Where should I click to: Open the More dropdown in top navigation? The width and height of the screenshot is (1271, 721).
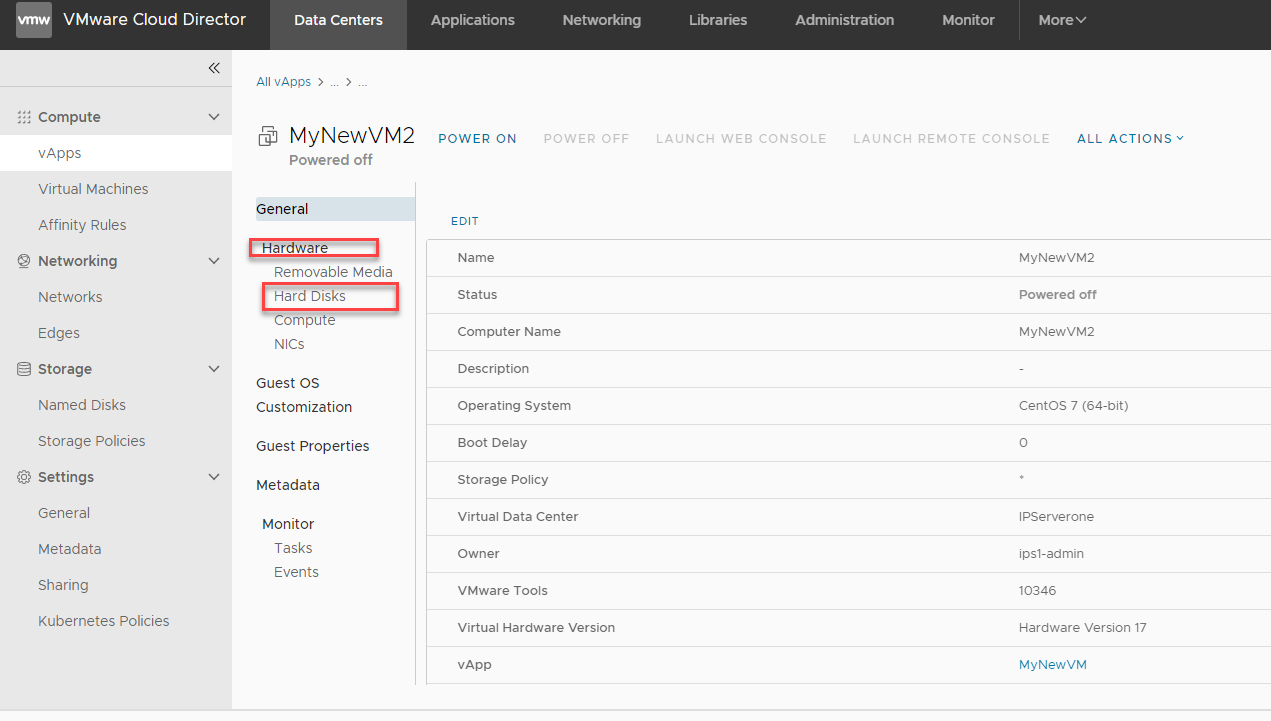point(1062,20)
